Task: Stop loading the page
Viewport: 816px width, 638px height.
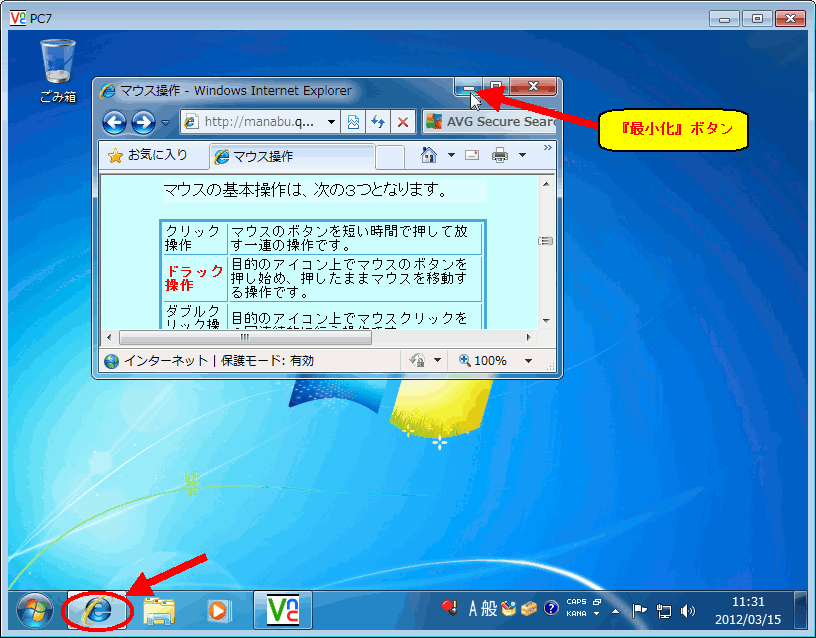Action: pyautogui.click(x=402, y=122)
